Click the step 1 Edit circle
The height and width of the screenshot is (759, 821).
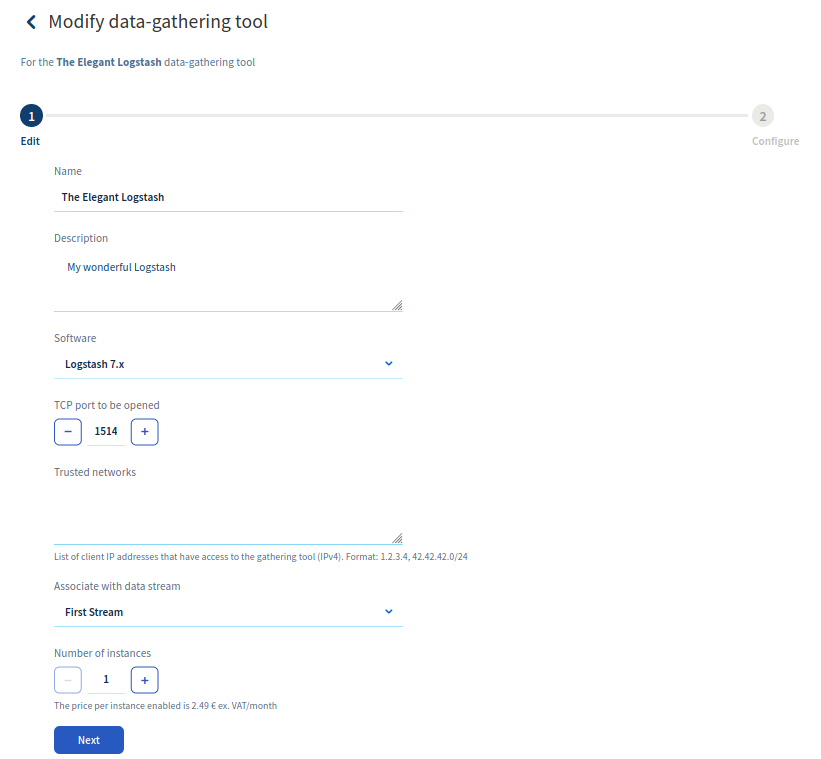(31, 116)
